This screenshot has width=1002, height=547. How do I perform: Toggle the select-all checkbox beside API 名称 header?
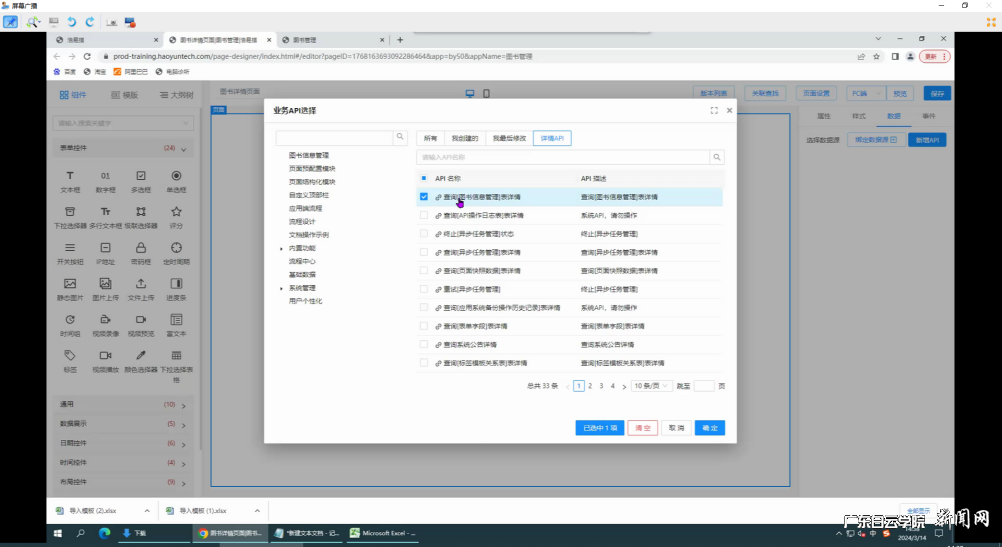click(x=424, y=178)
